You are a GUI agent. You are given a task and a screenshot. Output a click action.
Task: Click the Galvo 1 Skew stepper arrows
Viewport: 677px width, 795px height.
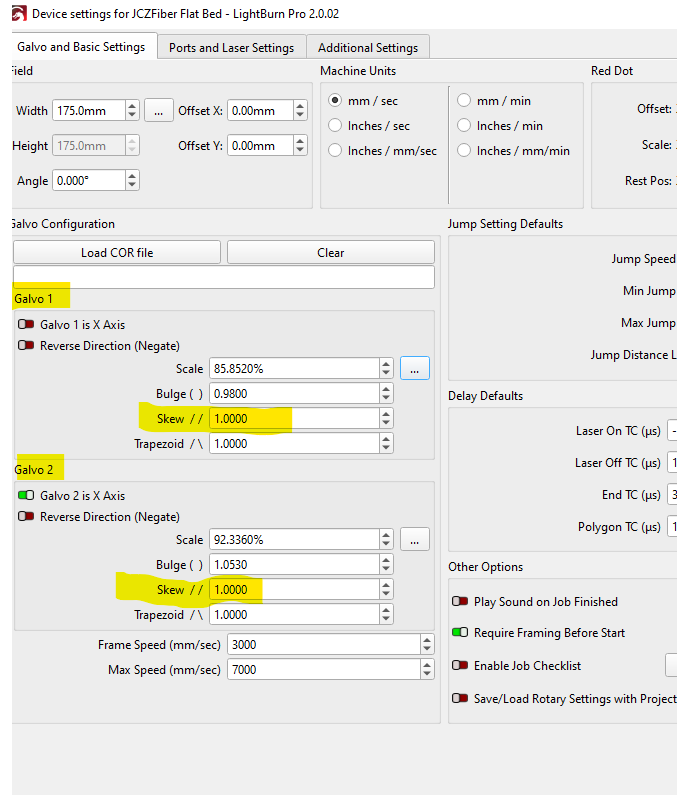386,418
